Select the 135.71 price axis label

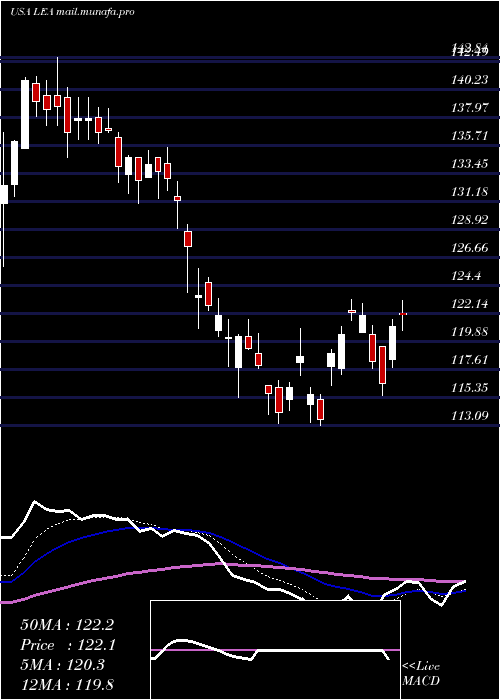[x=469, y=136]
